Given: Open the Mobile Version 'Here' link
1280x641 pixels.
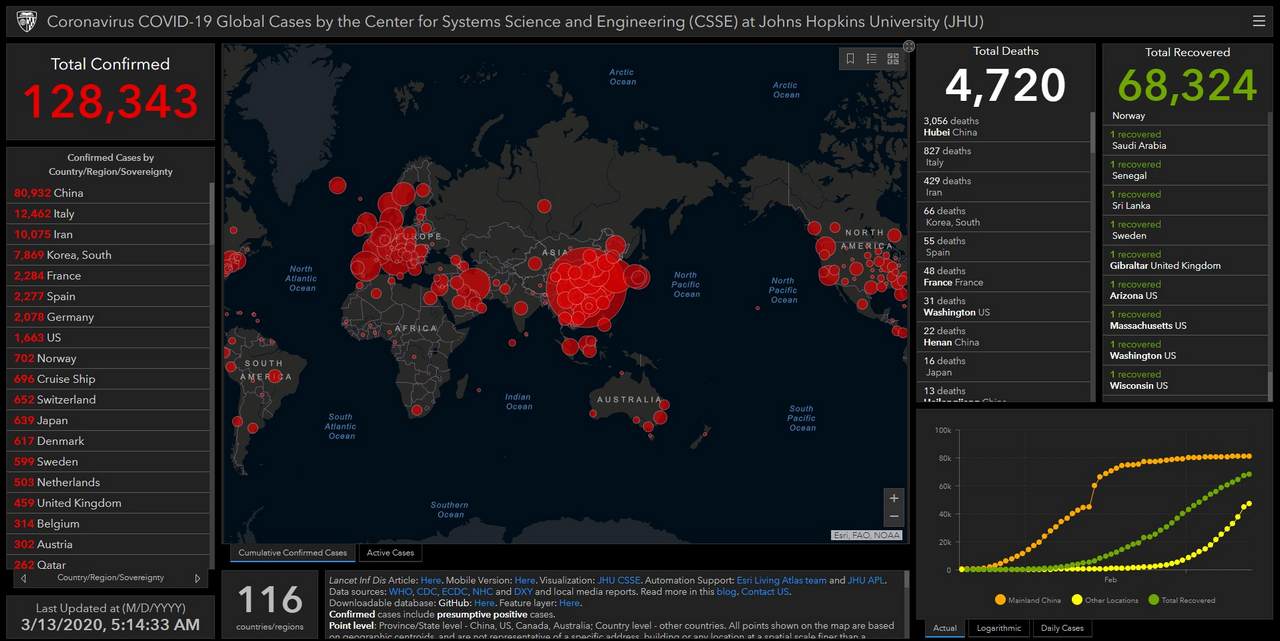Looking at the screenshot, I should pos(525,580).
